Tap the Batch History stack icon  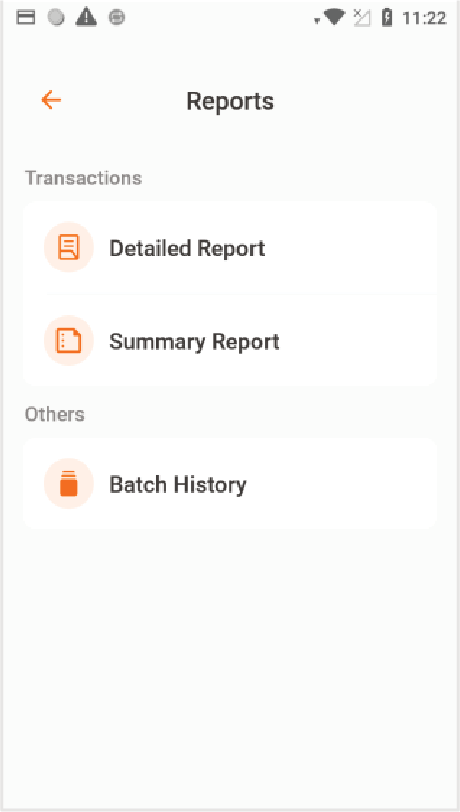tap(69, 484)
